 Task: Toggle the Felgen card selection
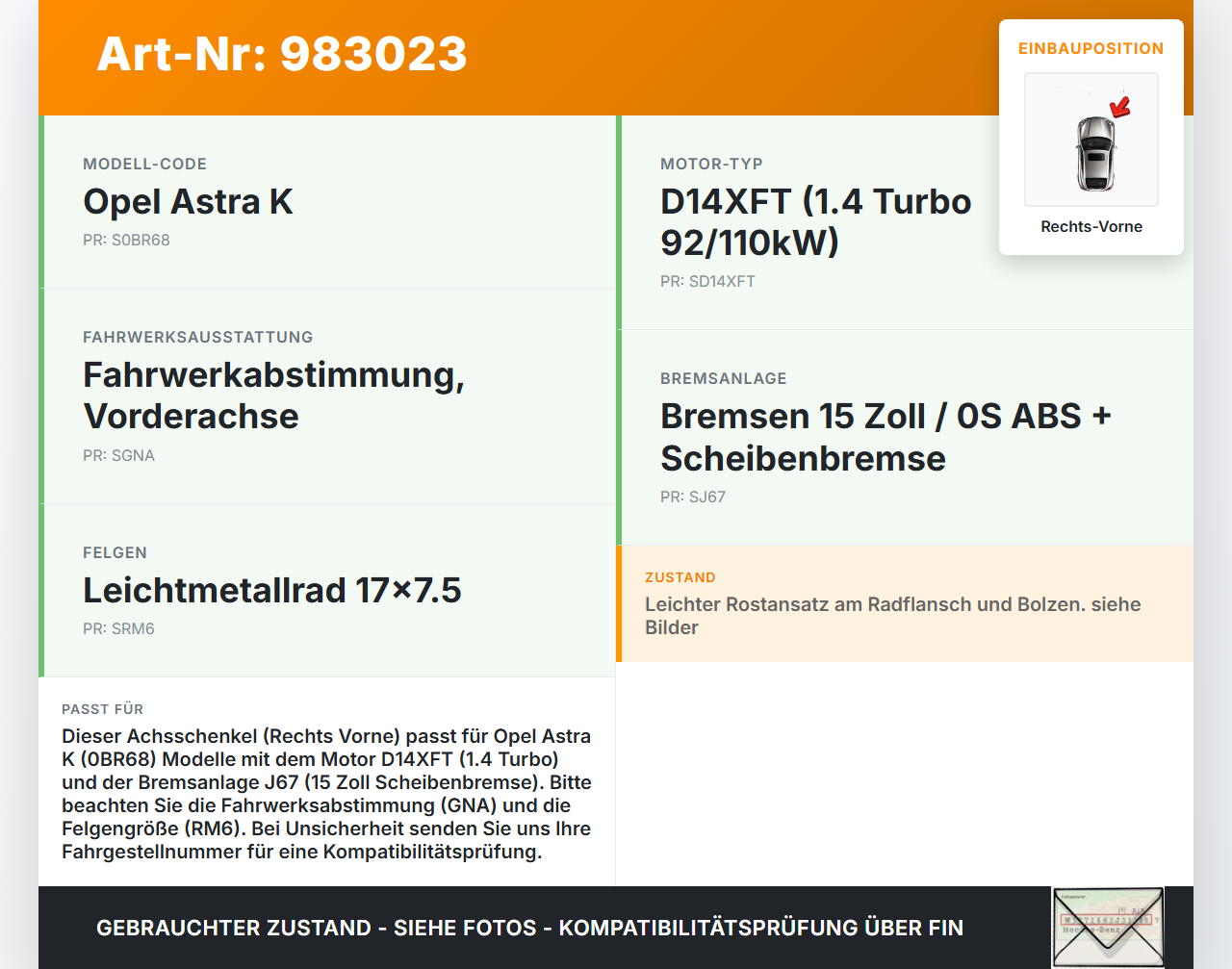(327, 590)
